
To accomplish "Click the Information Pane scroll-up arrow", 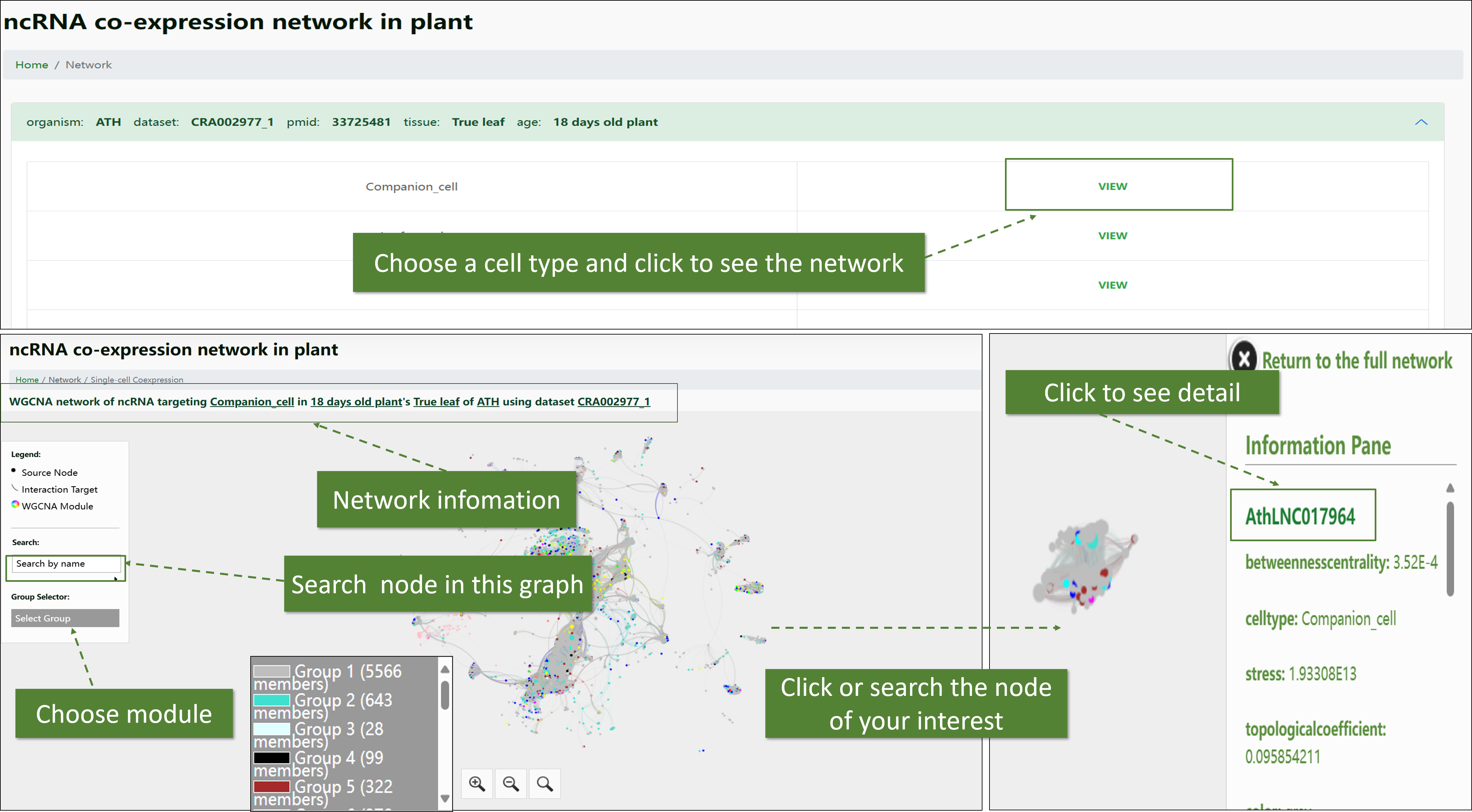I will tap(1450, 488).
